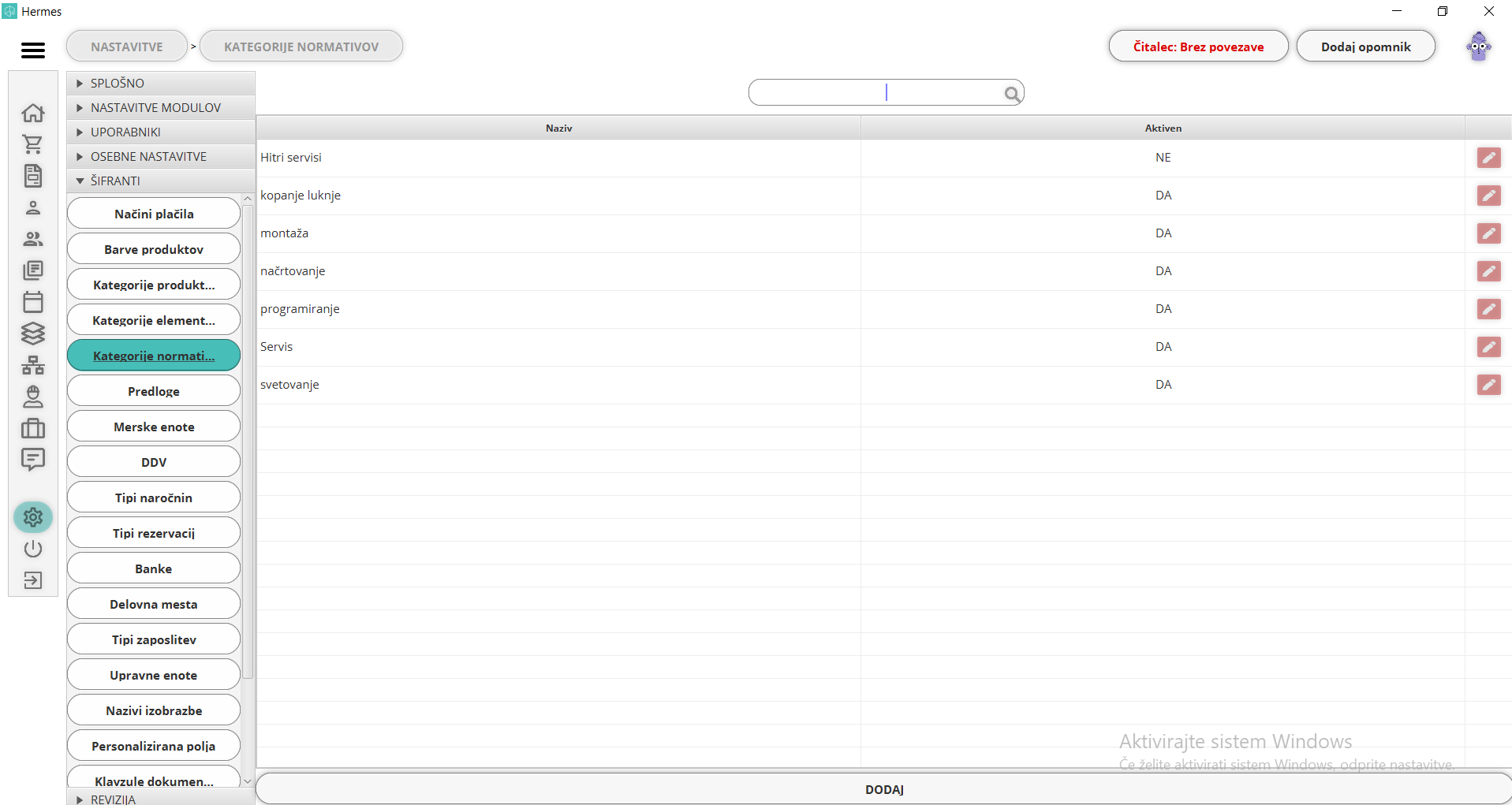This screenshot has width=1512, height=805.
Task: Open the user avatar icon
Action: point(1479,47)
